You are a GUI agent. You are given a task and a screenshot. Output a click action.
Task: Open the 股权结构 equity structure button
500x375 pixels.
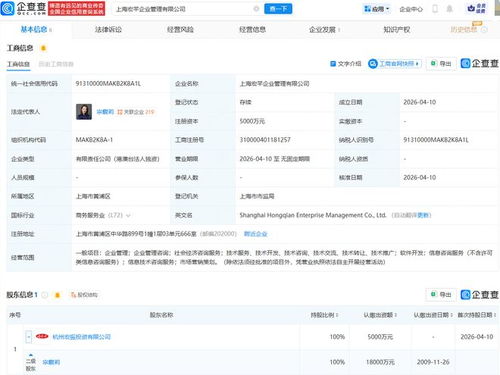click(x=84, y=295)
